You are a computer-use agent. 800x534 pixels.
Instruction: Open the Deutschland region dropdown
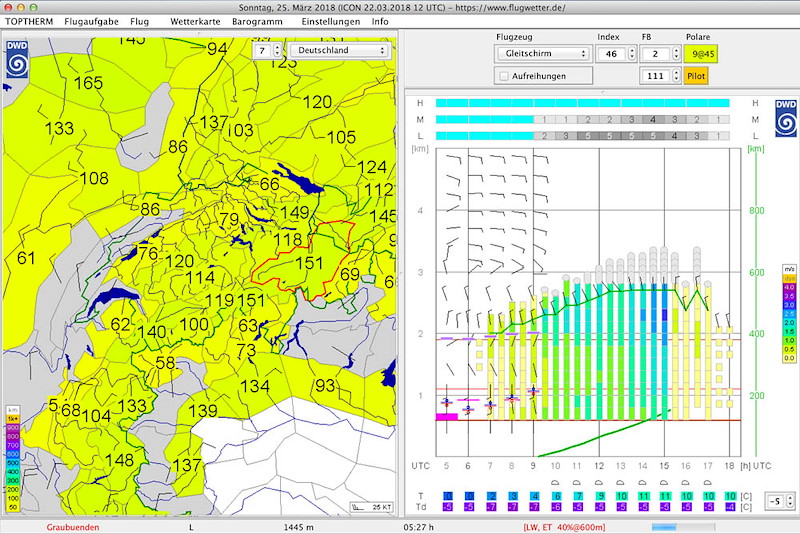(339, 50)
